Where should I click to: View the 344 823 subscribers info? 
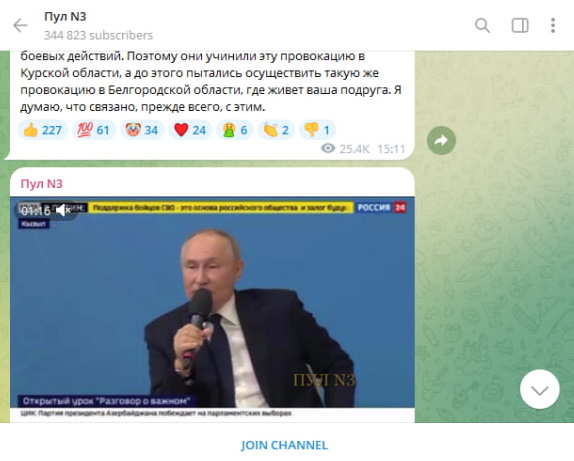coord(98,36)
